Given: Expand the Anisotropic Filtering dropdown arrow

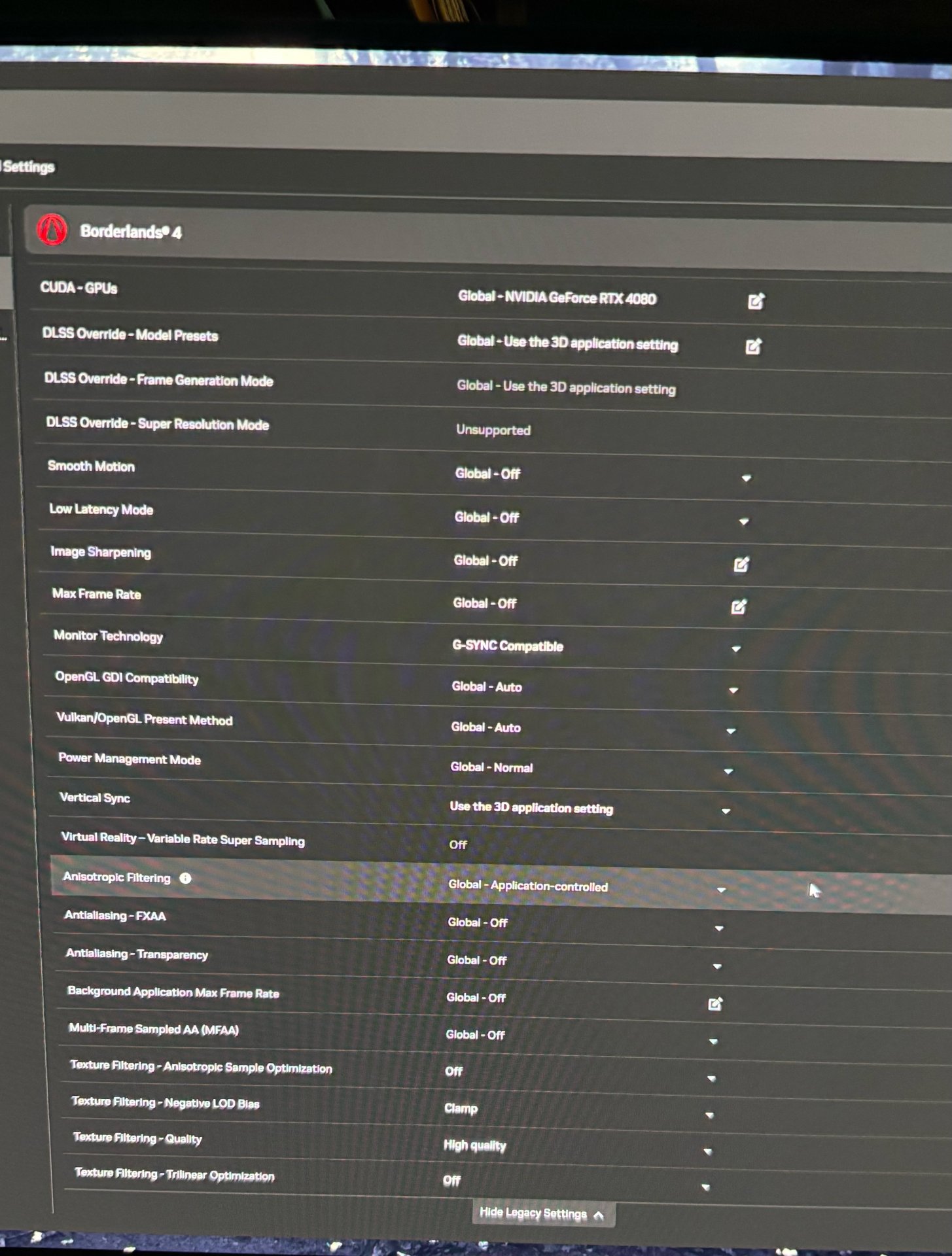Looking at the screenshot, I should (721, 890).
